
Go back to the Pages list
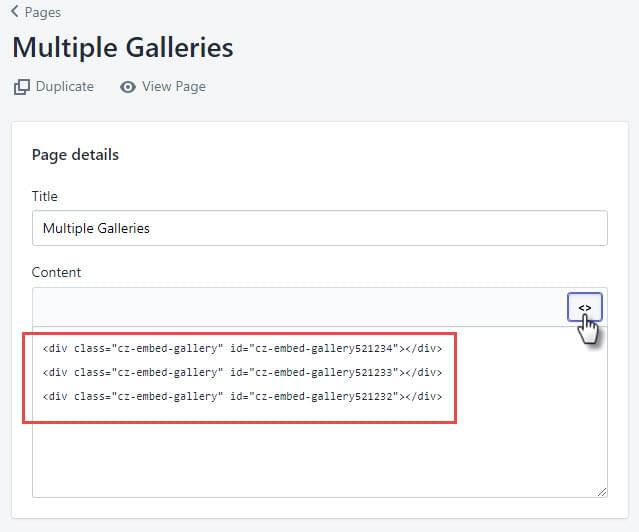(42, 12)
